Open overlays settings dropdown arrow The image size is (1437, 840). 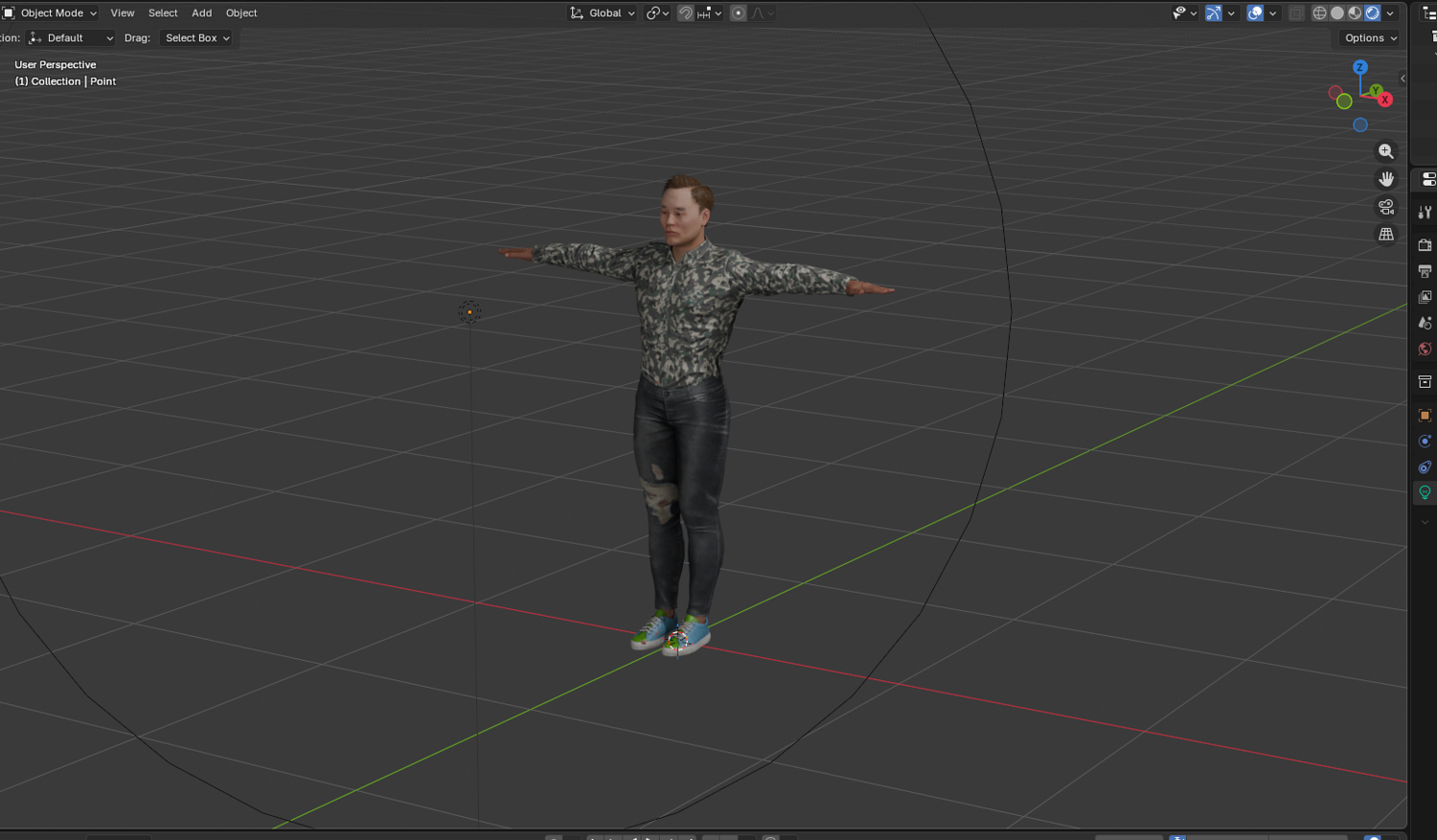coord(1272,12)
